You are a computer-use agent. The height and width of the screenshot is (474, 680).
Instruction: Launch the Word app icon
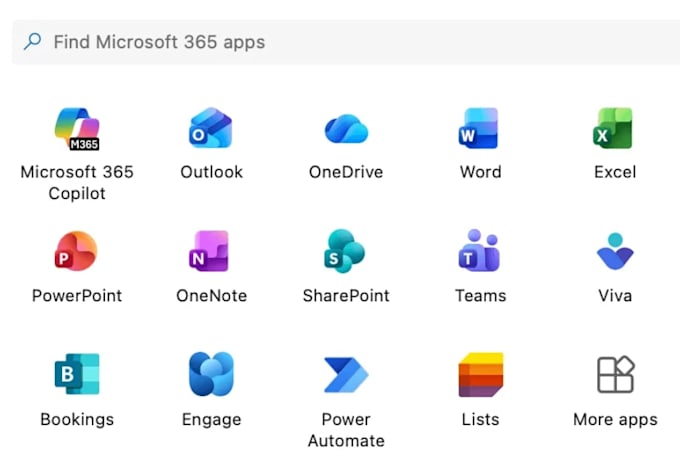click(x=479, y=128)
